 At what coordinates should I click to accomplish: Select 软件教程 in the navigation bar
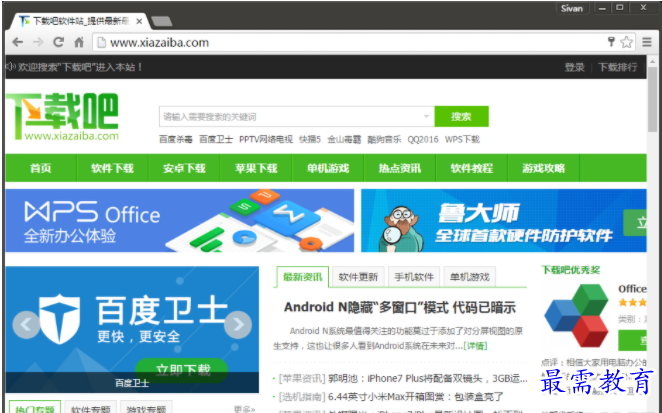(x=472, y=168)
